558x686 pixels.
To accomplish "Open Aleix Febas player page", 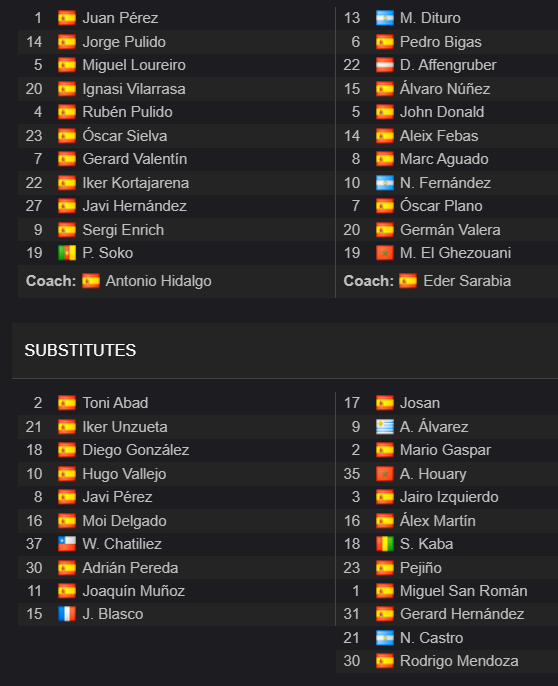I will pyautogui.click(x=439, y=136).
